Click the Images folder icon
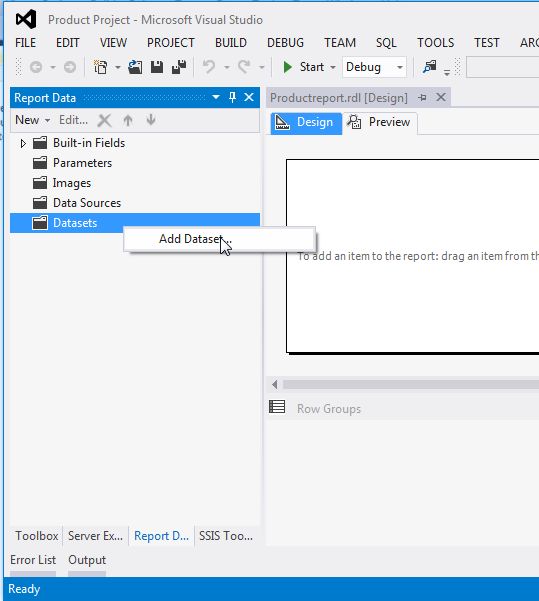The width and height of the screenshot is (539, 601). (x=40, y=183)
